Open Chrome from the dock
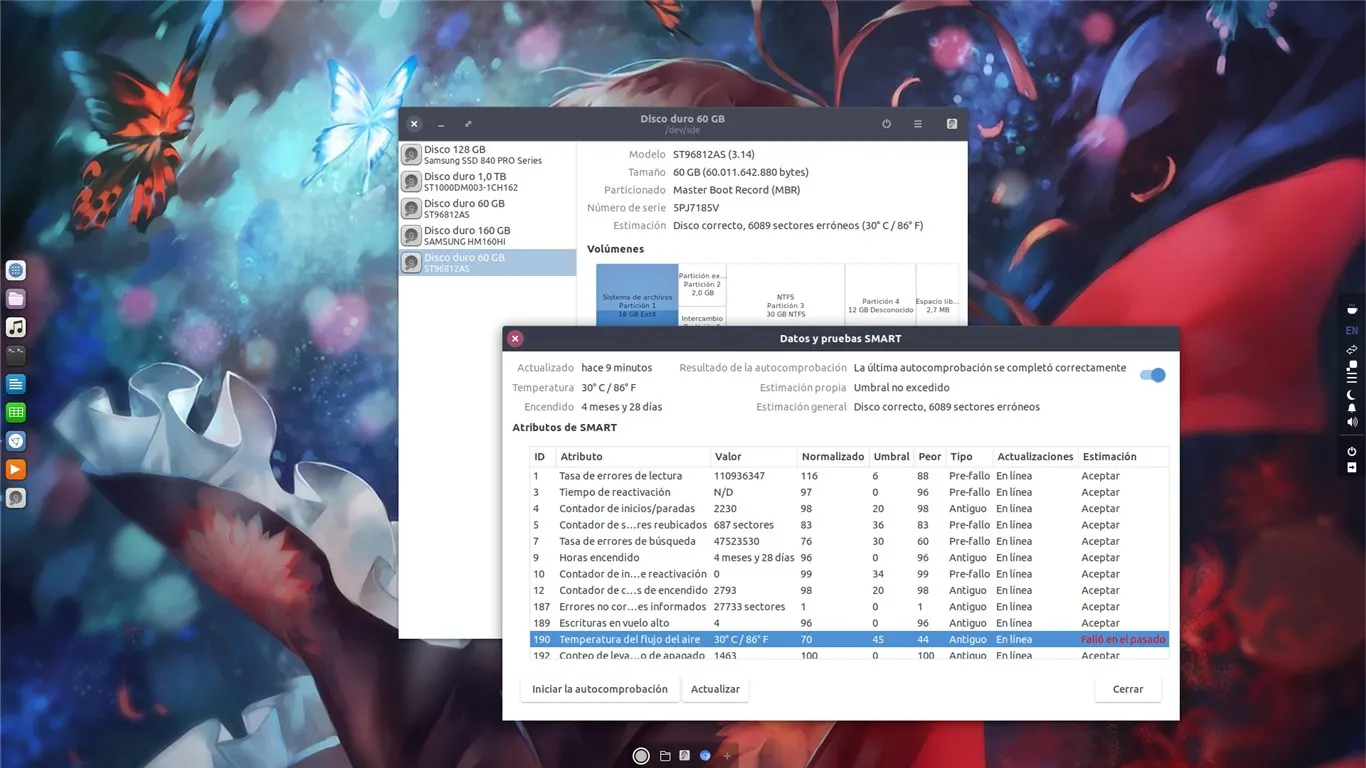The height and width of the screenshot is (768, 1366). click(x=15, y=440)
